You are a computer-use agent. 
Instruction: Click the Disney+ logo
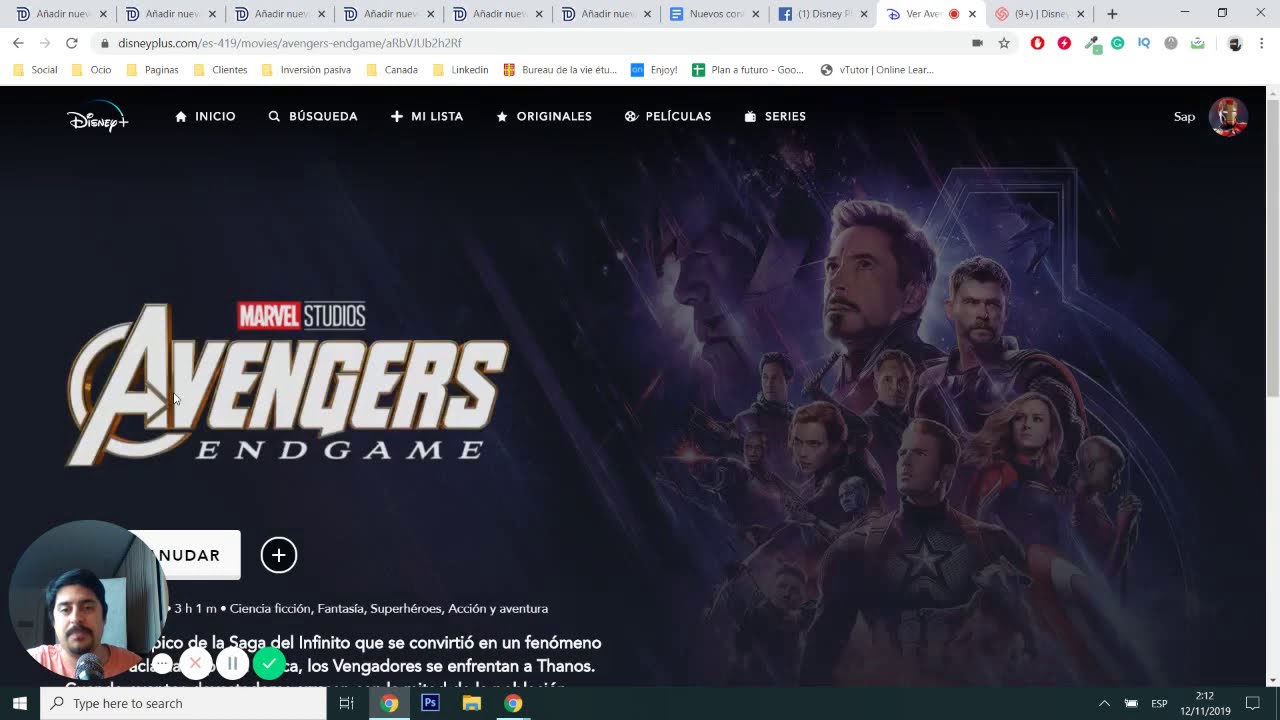(97, 118)
